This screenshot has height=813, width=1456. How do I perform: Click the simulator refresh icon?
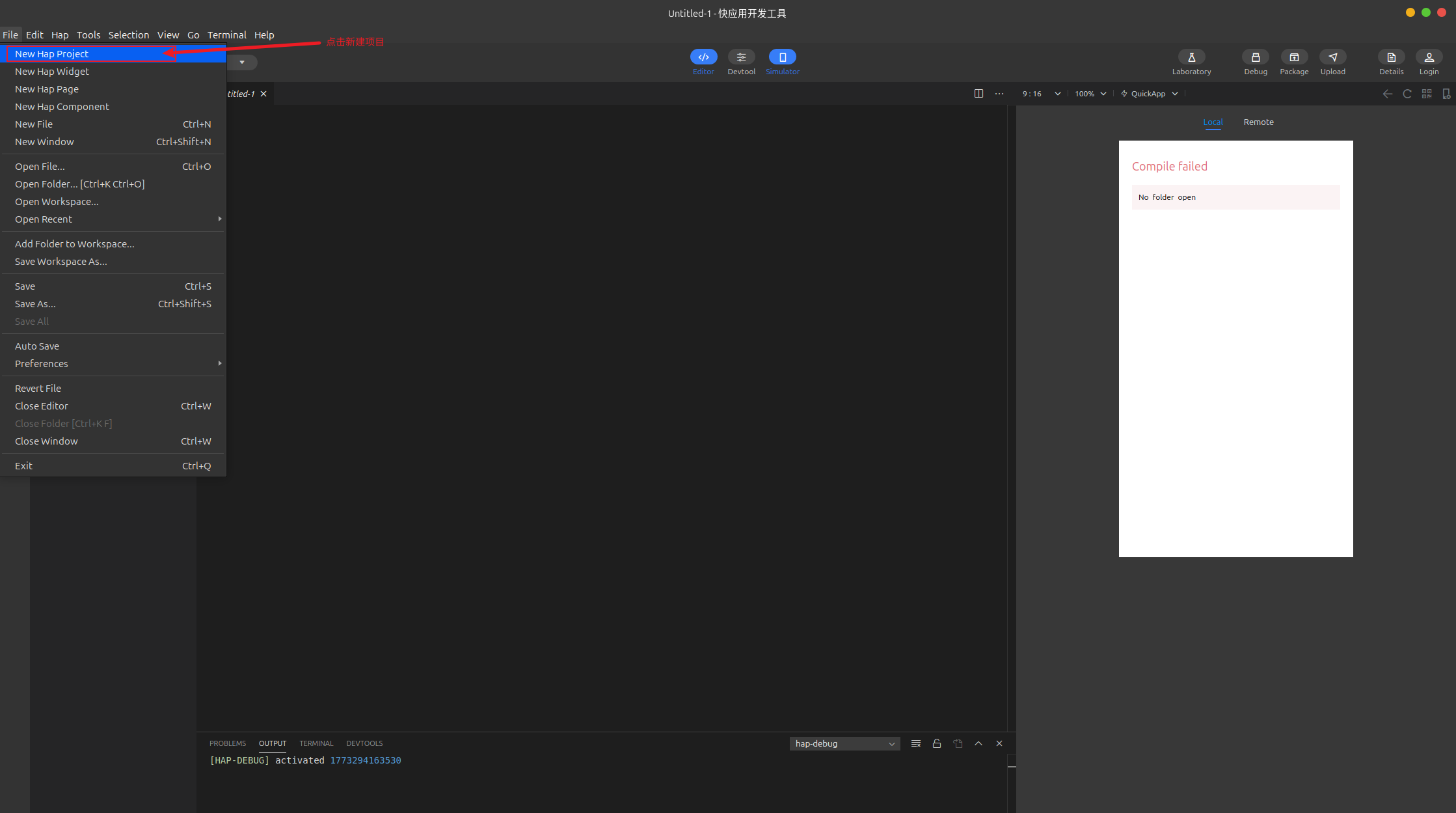1407,94
